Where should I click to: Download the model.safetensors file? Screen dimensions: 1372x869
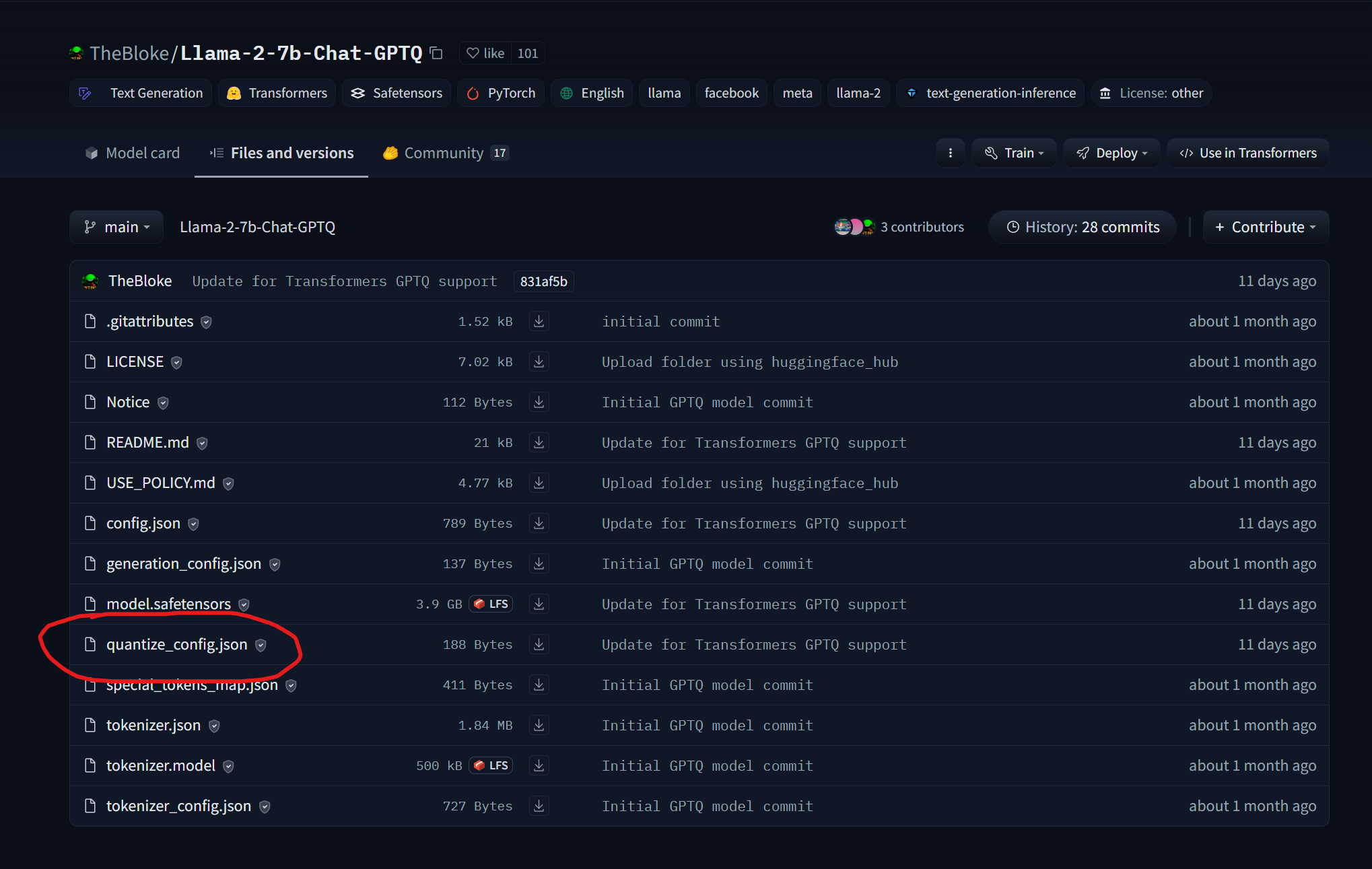pyautogui.click(x=539, y=604)
